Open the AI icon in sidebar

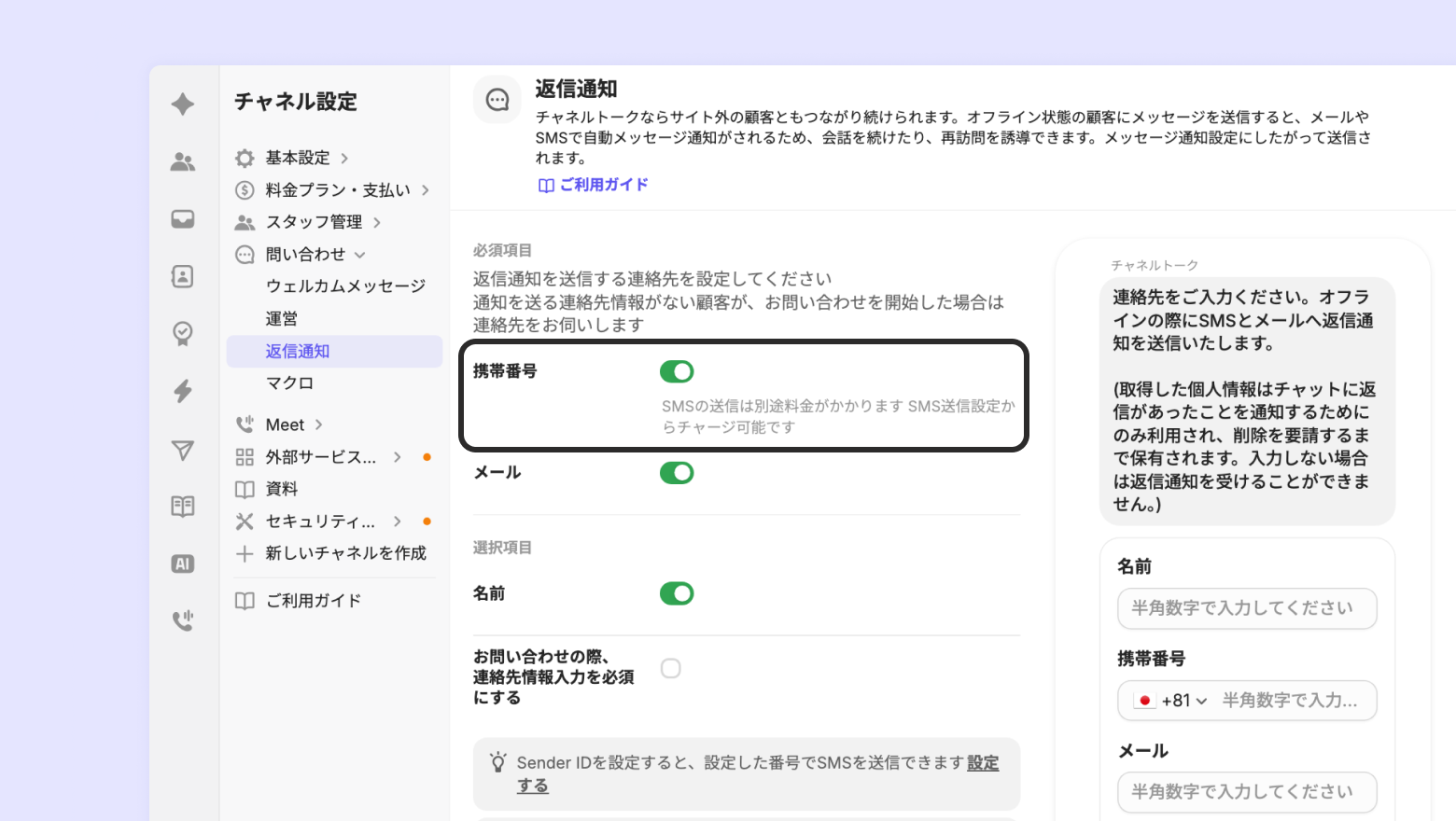[x=183, y=564]
